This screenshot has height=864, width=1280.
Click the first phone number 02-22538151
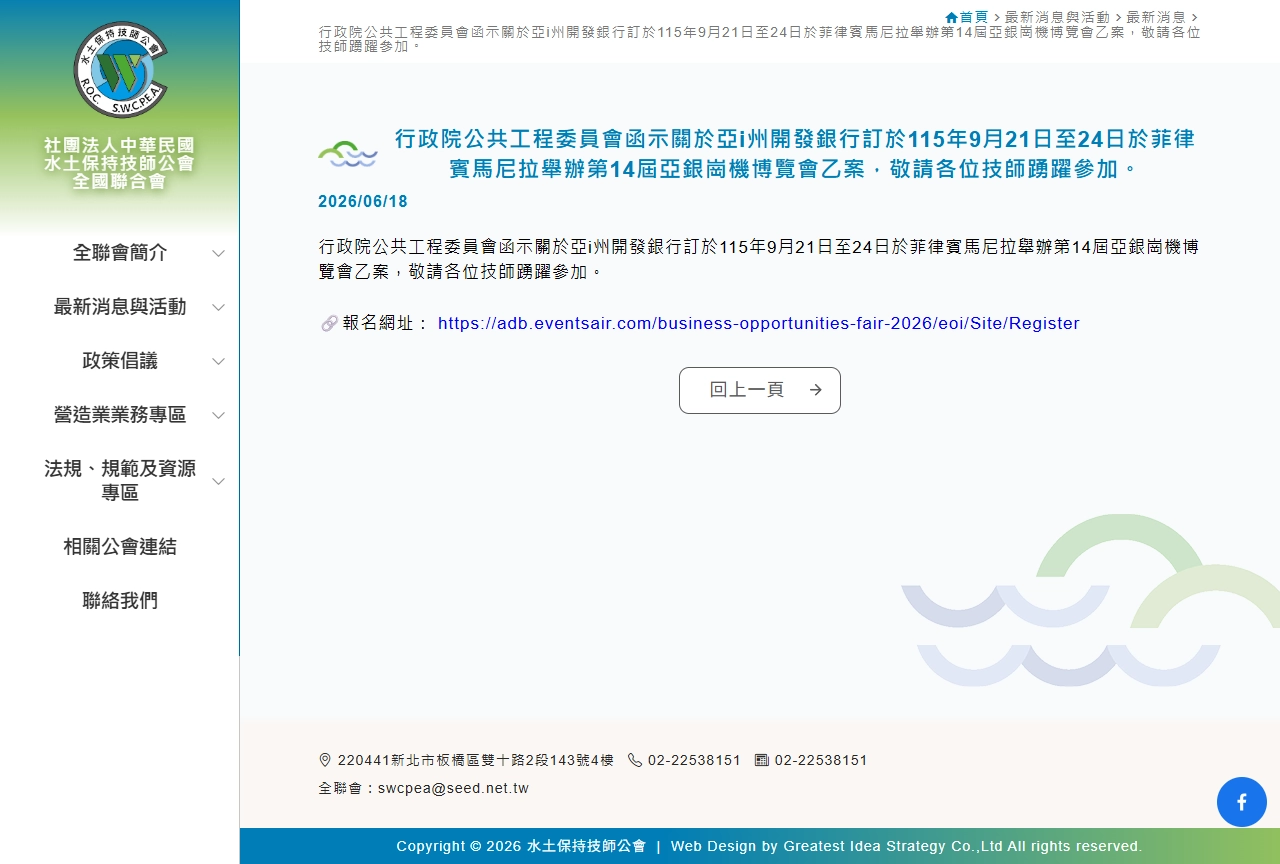pyautogui.click(x=694, y=760)
